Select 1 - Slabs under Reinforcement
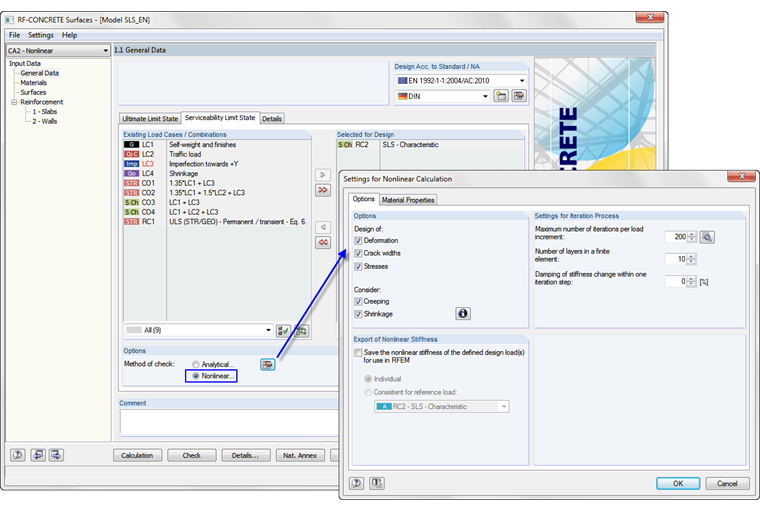This screenshot has height=512, width=760. tap(45, 112)
